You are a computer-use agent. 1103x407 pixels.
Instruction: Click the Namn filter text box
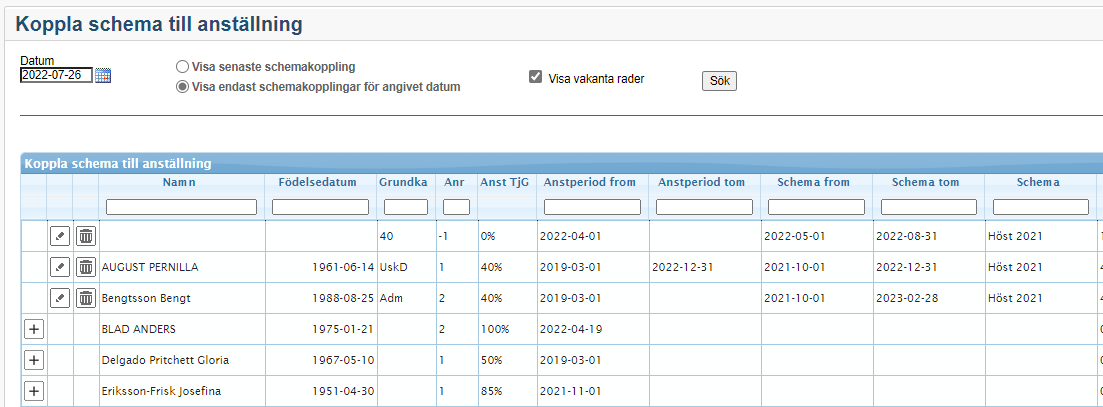tap(181, 207)
